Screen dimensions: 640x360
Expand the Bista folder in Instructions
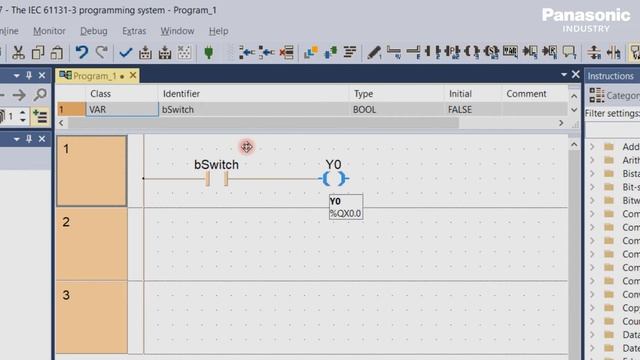(x=592, y=173)
